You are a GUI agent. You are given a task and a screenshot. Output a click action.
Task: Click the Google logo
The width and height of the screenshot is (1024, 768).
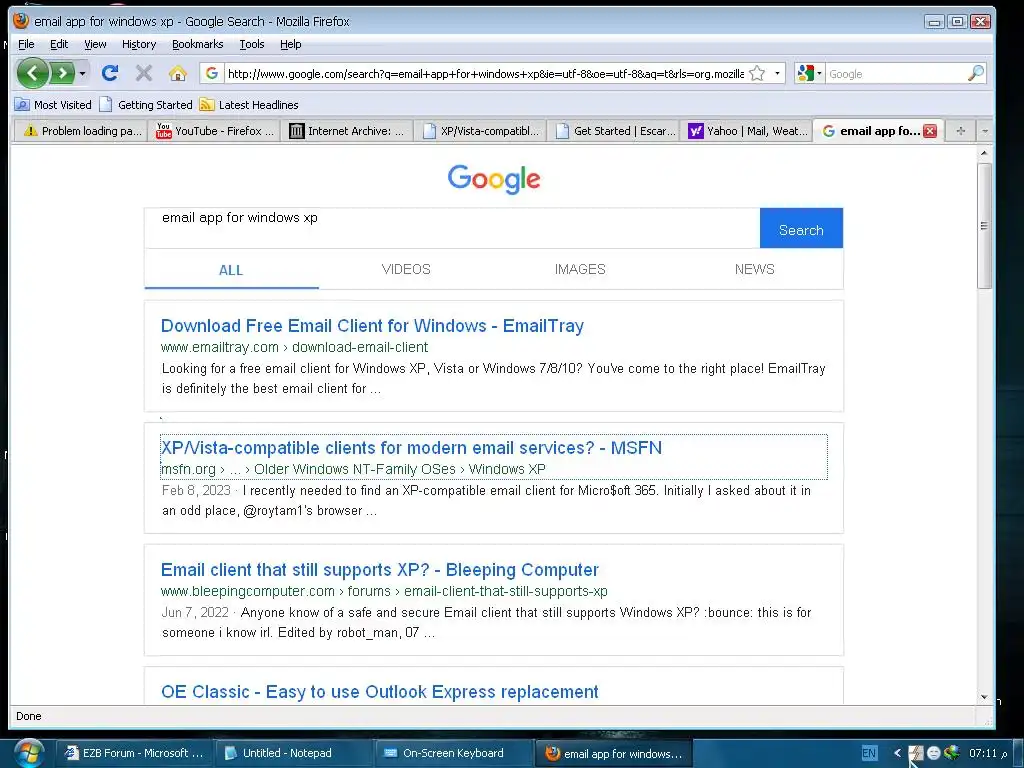(494, 178)
